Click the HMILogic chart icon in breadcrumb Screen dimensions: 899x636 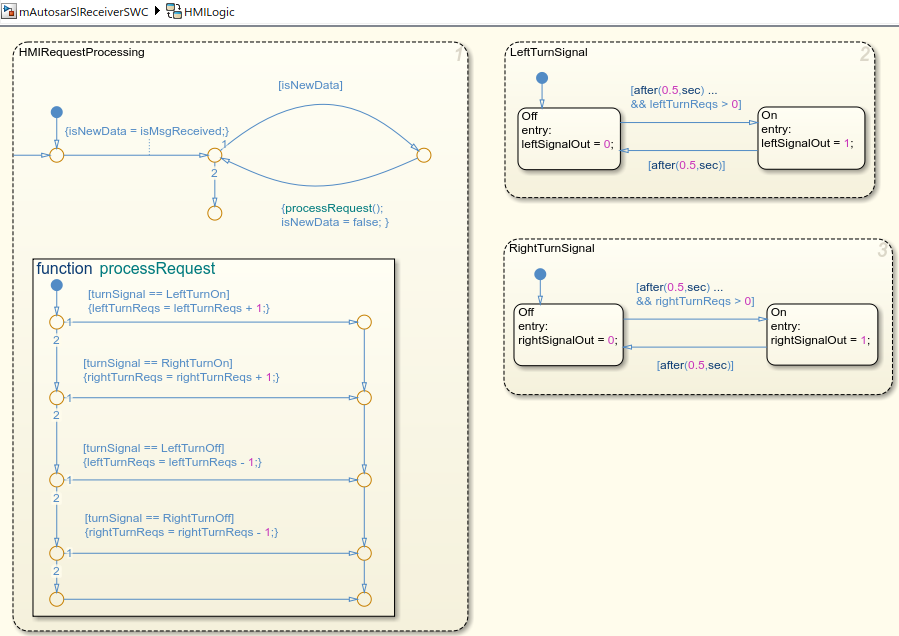(x=174, y=11)
